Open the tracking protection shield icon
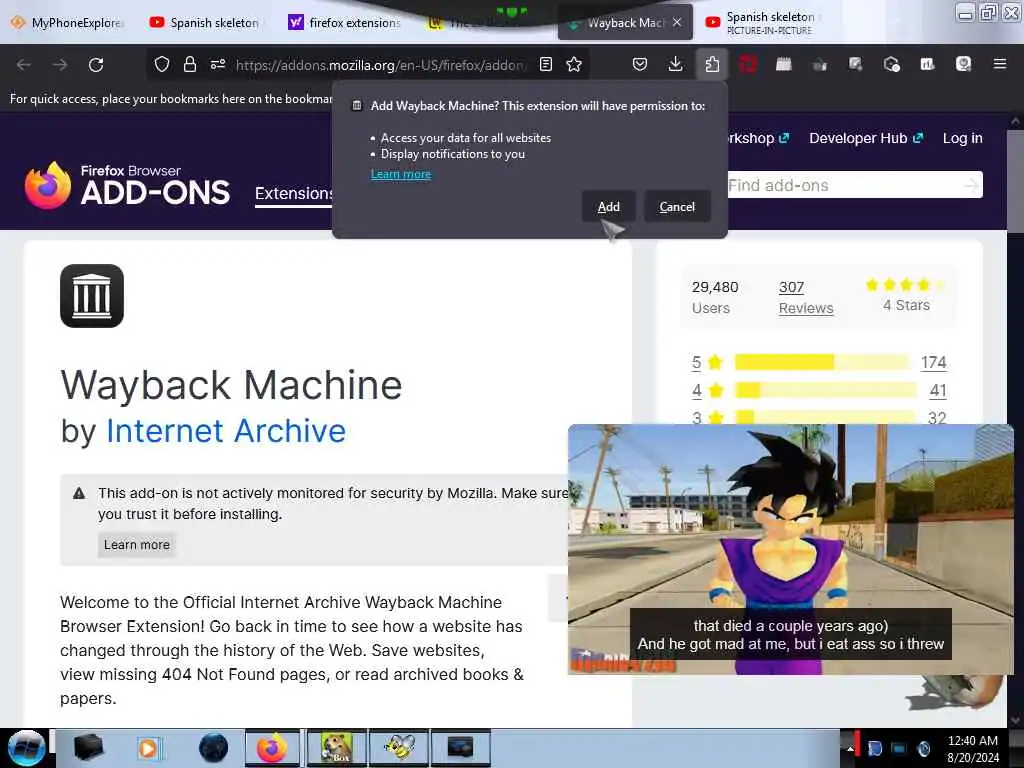Viewport: 1024px width, 768px height. coord(161,64)
